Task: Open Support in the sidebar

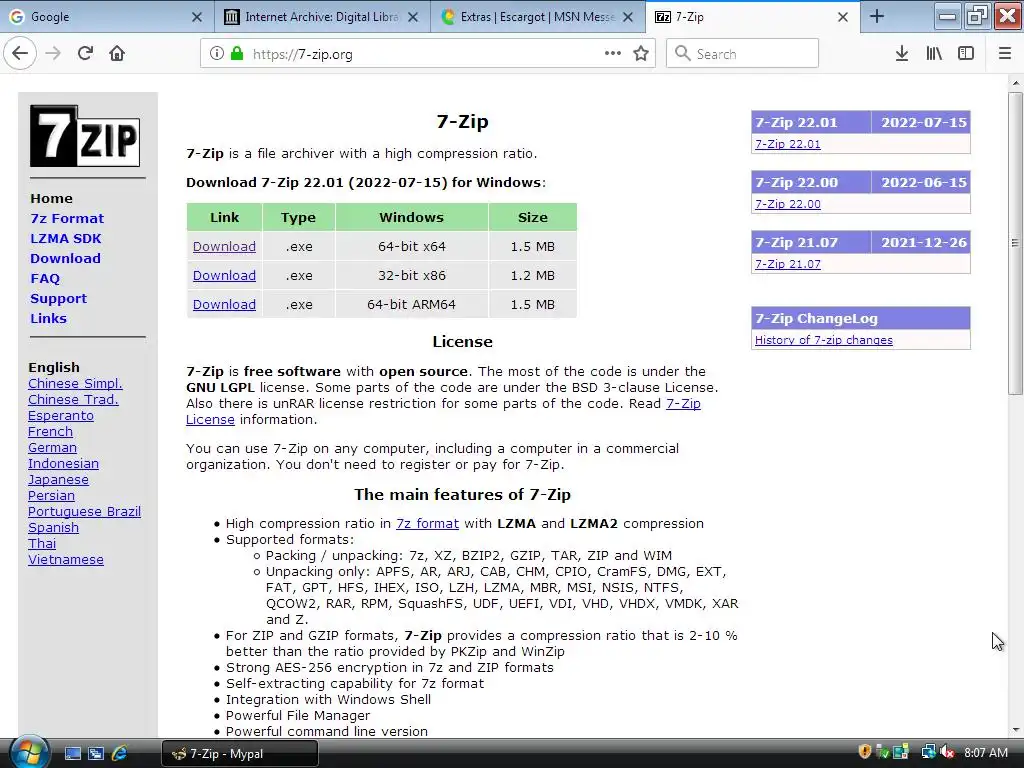Action: click(x=58, y=298)
